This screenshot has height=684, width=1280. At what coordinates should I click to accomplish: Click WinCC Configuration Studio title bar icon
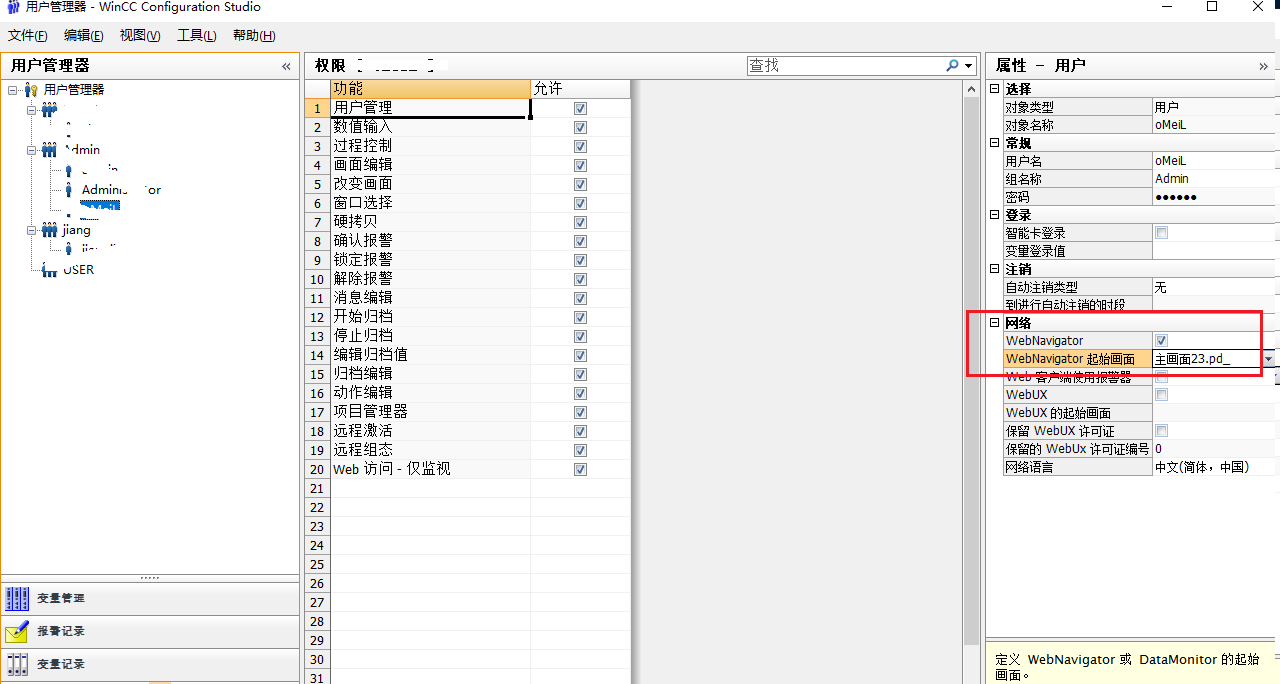pos(13,7)
